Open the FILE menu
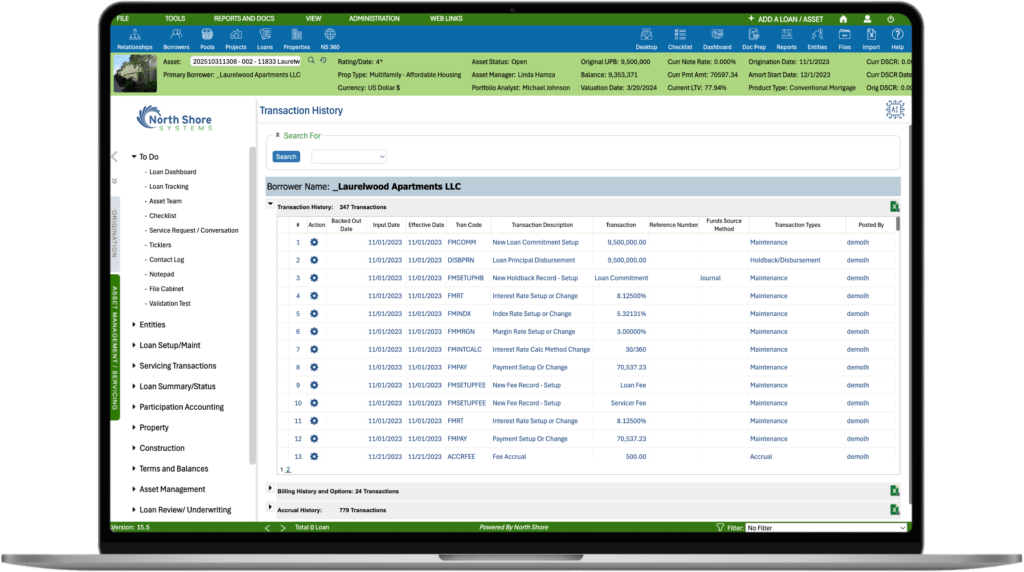 (123, 18)
